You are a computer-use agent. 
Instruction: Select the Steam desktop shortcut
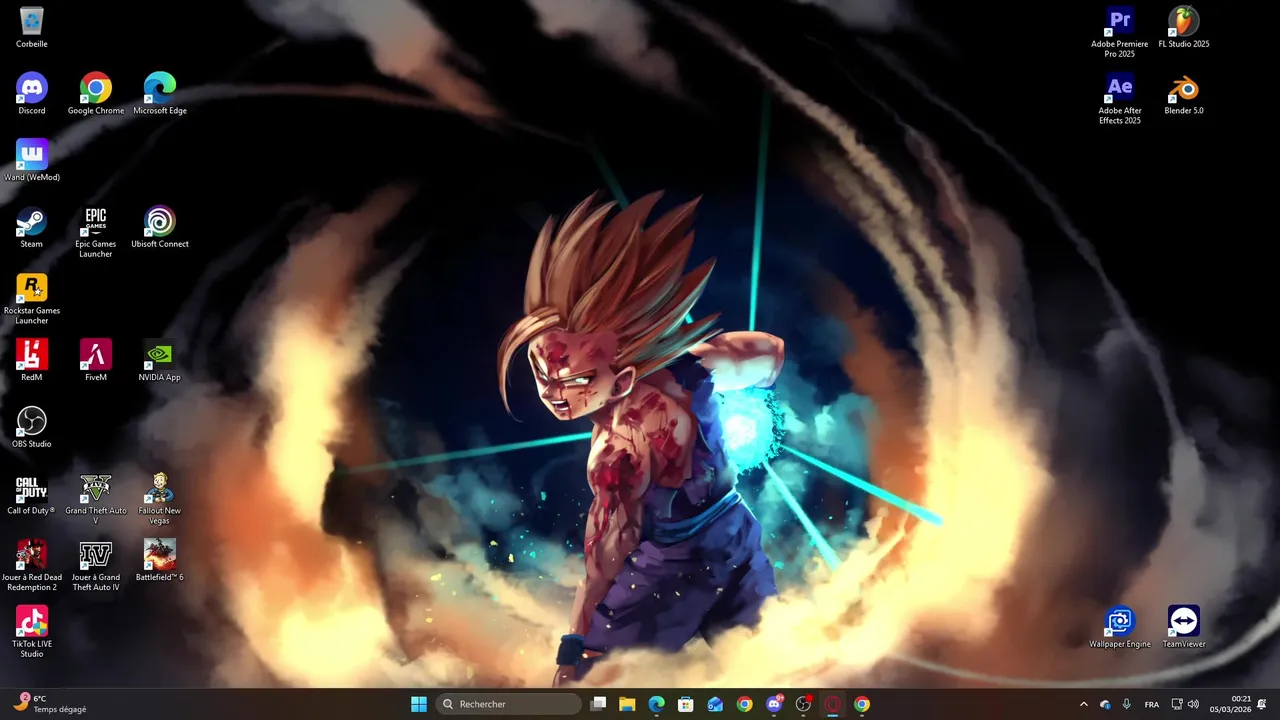32,227
